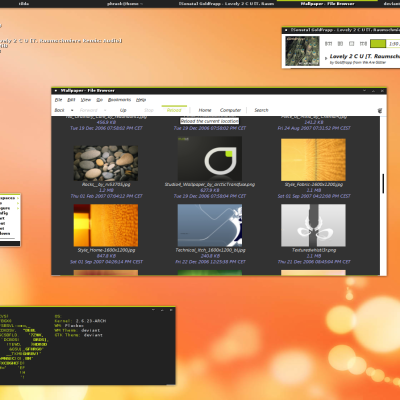Skip to next track in music player
This screenshot has height=400, width=400.
tap(363, 44)
